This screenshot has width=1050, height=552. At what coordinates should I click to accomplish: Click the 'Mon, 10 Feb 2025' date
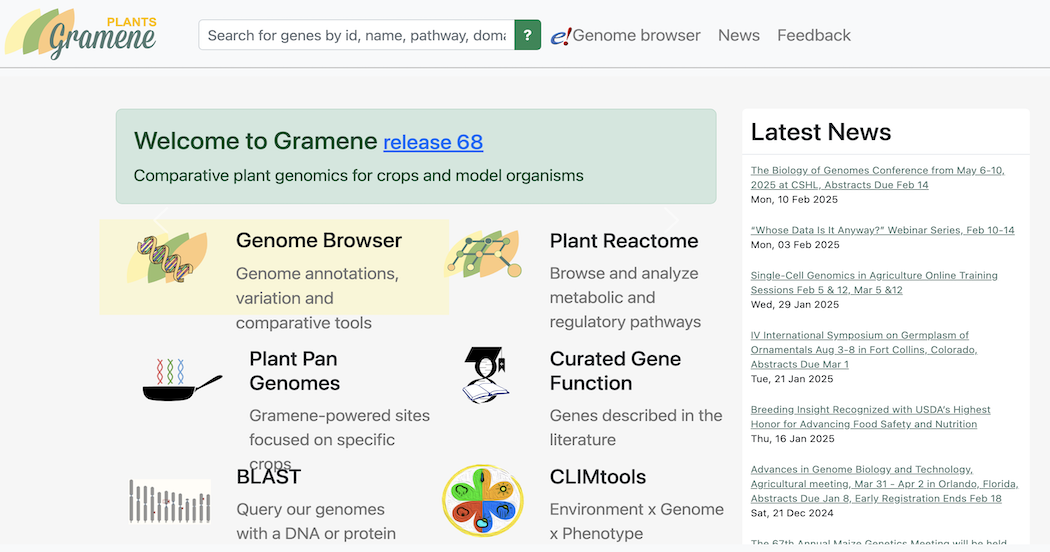pyautogui.click(x=794, y=200)
